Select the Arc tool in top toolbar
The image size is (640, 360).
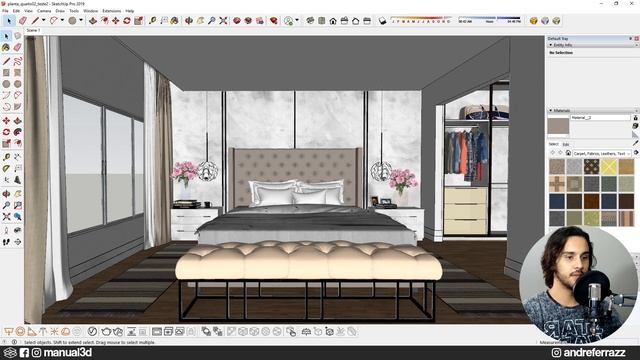54,20
